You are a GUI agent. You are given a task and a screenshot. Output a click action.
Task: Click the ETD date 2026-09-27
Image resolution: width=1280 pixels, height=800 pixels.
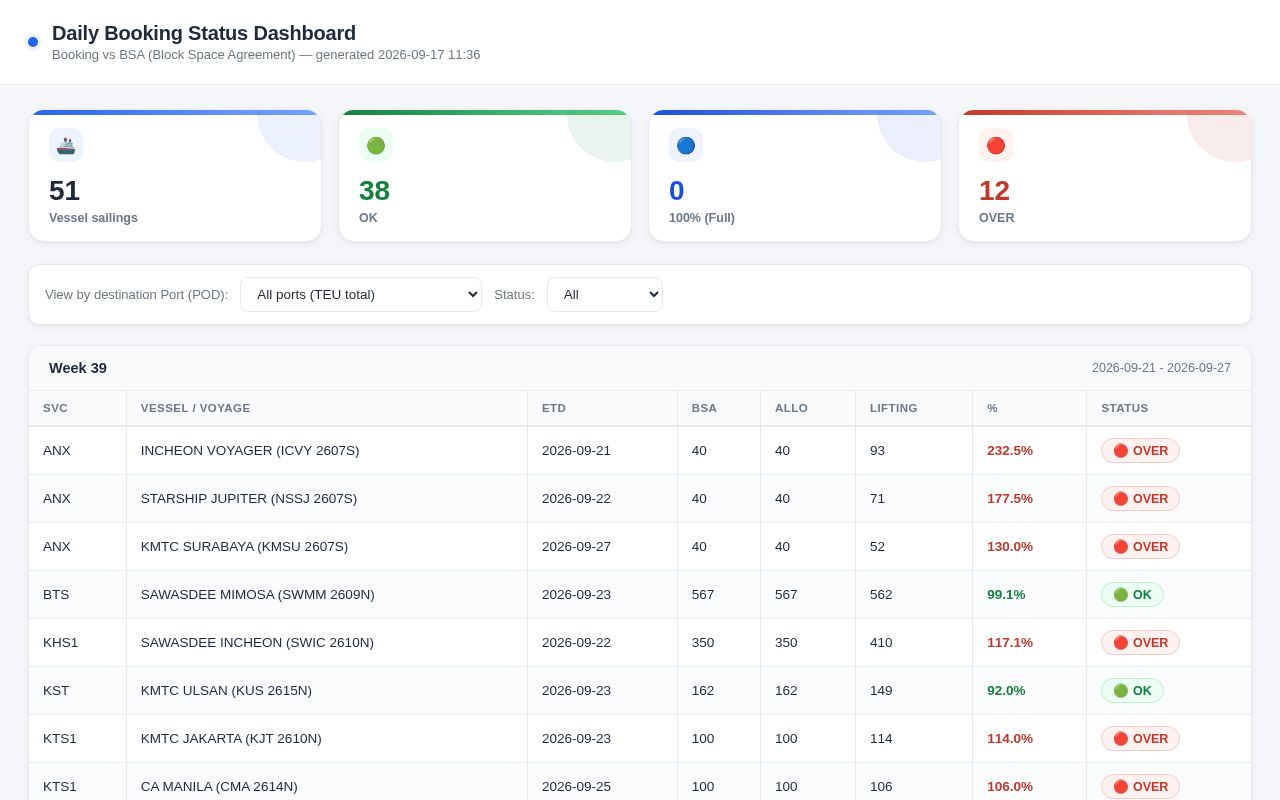point(576,547)
